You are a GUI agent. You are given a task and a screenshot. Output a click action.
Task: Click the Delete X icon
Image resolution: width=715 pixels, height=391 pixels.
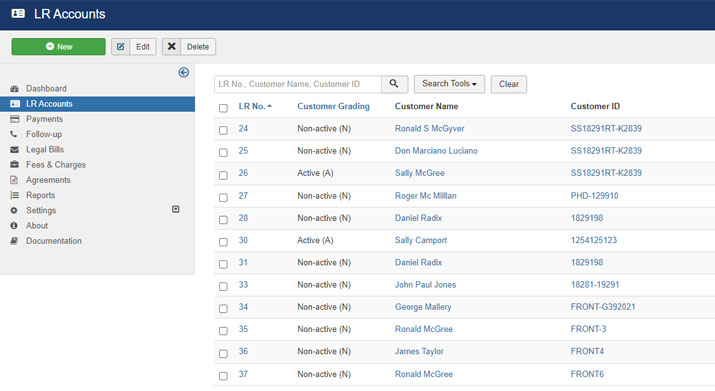point(171,47)
